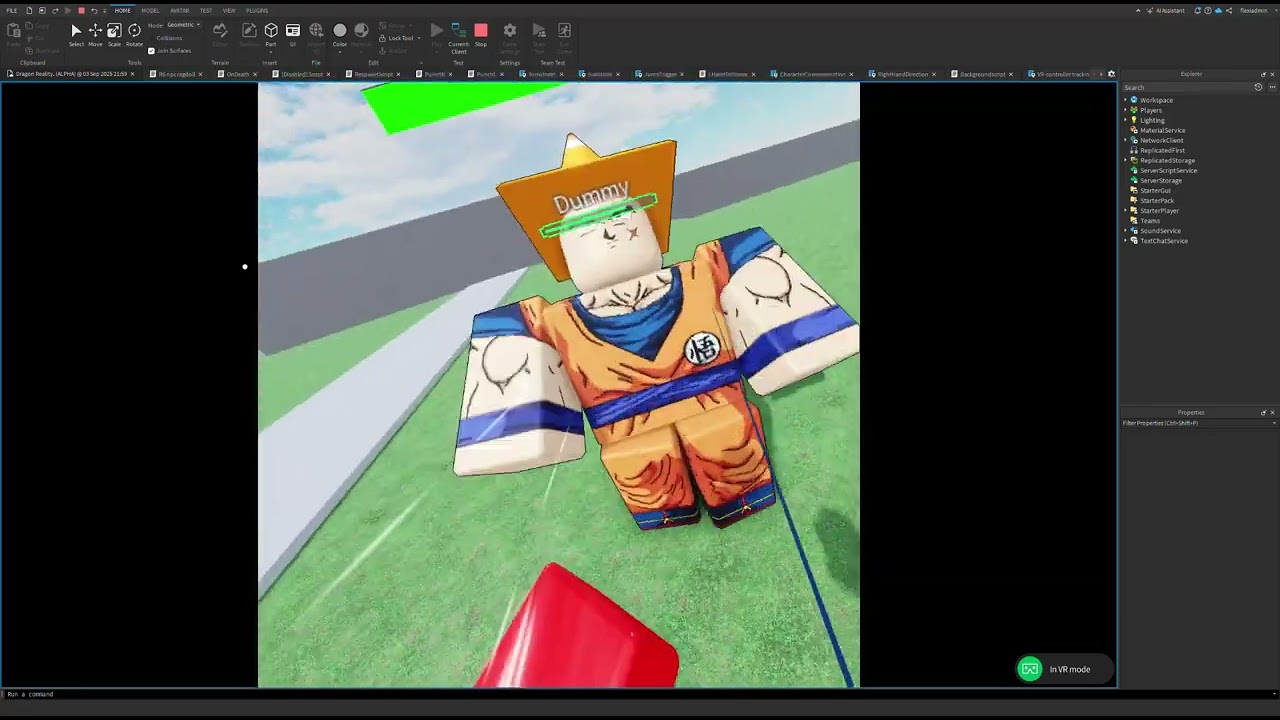Image resolution: width=1280 pixels, height=720 pixels.
Task: Close the Dragon Reality tab
Action: (x=132, y=74)
